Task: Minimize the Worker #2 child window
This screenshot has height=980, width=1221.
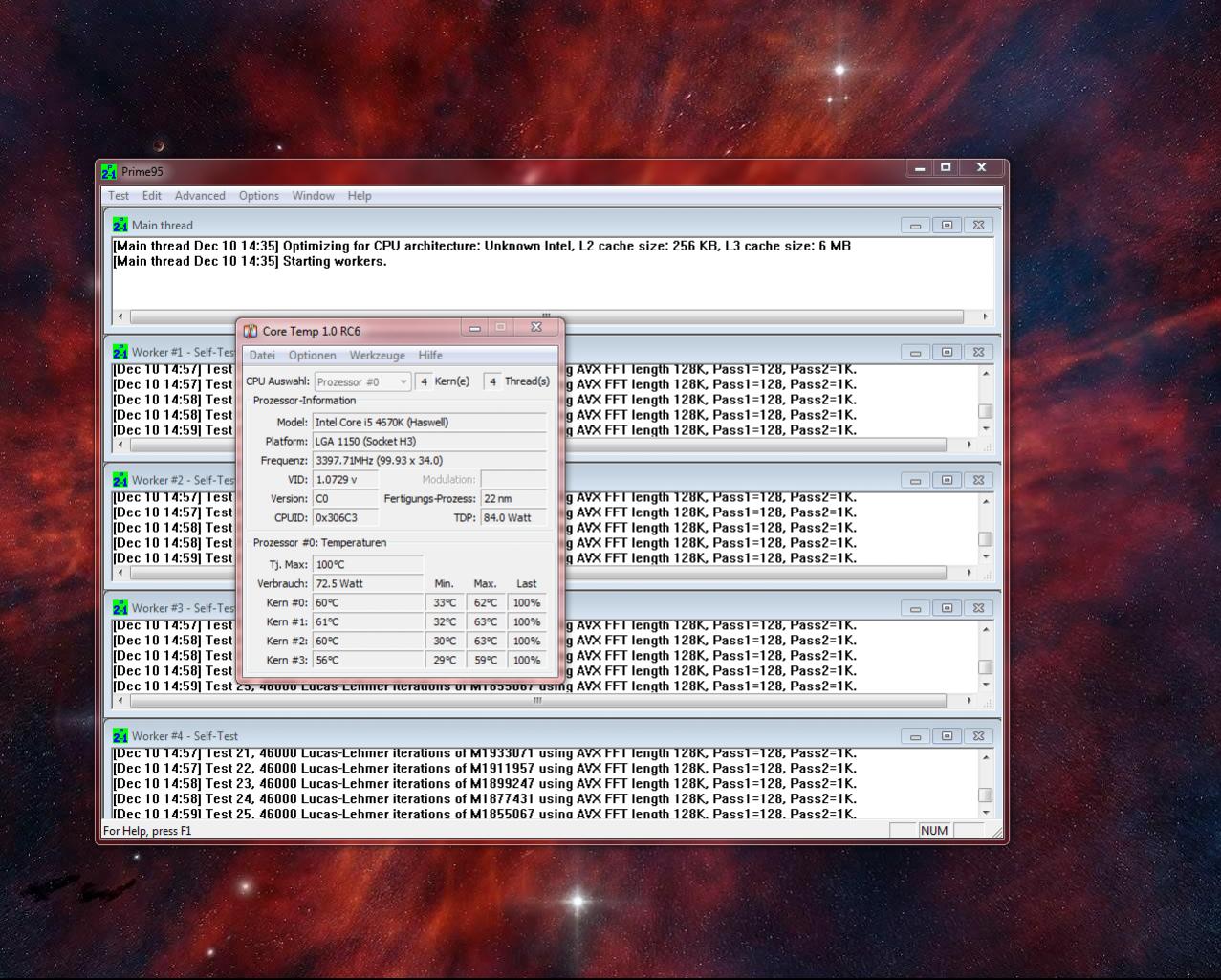Action: [916, 481]
